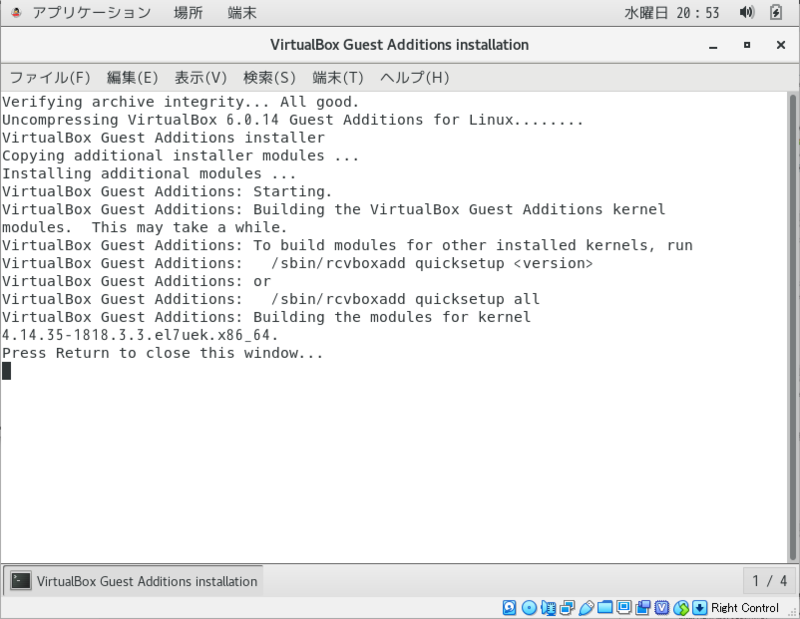The image size is (800, 619).
Task: Open the 場所 menu in top bar
Action: [x=188, y=12]
